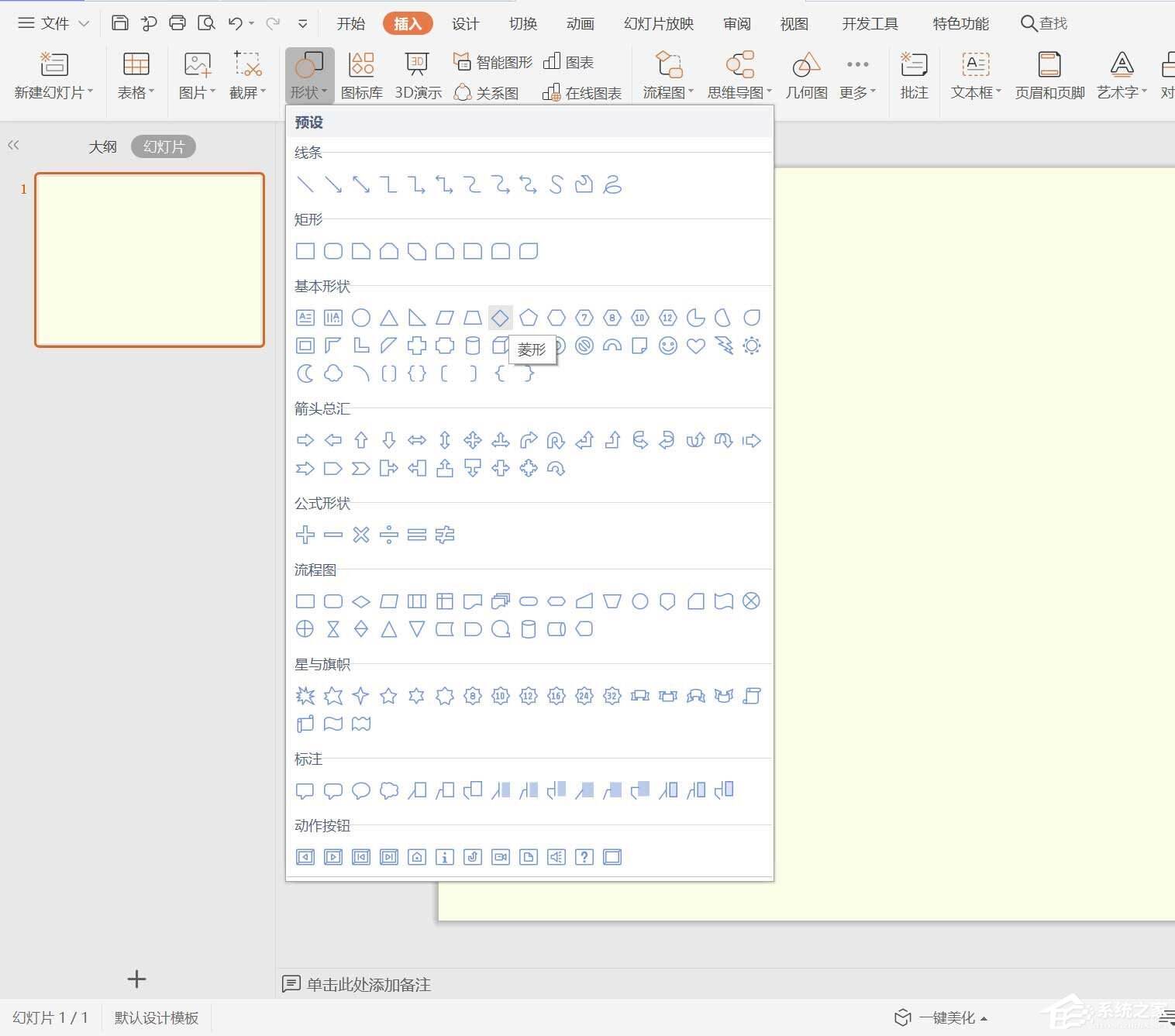Switch to the outline view (大纲)

pos(102,146)
